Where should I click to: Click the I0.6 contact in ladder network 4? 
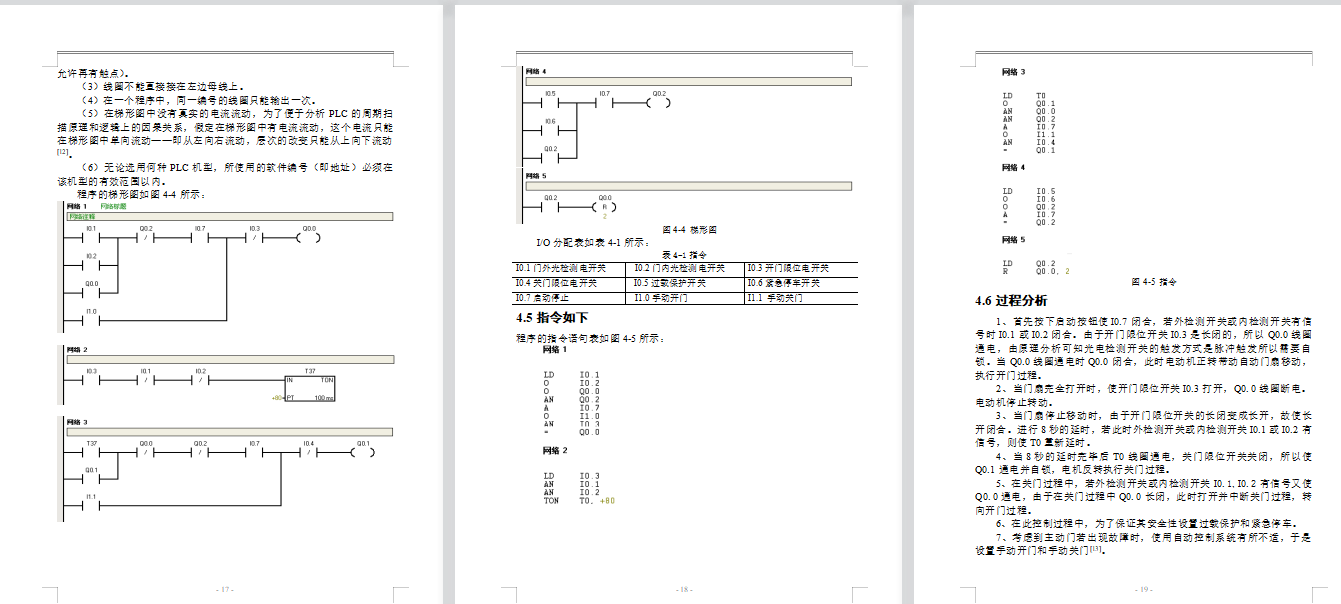tap(550, 129)
